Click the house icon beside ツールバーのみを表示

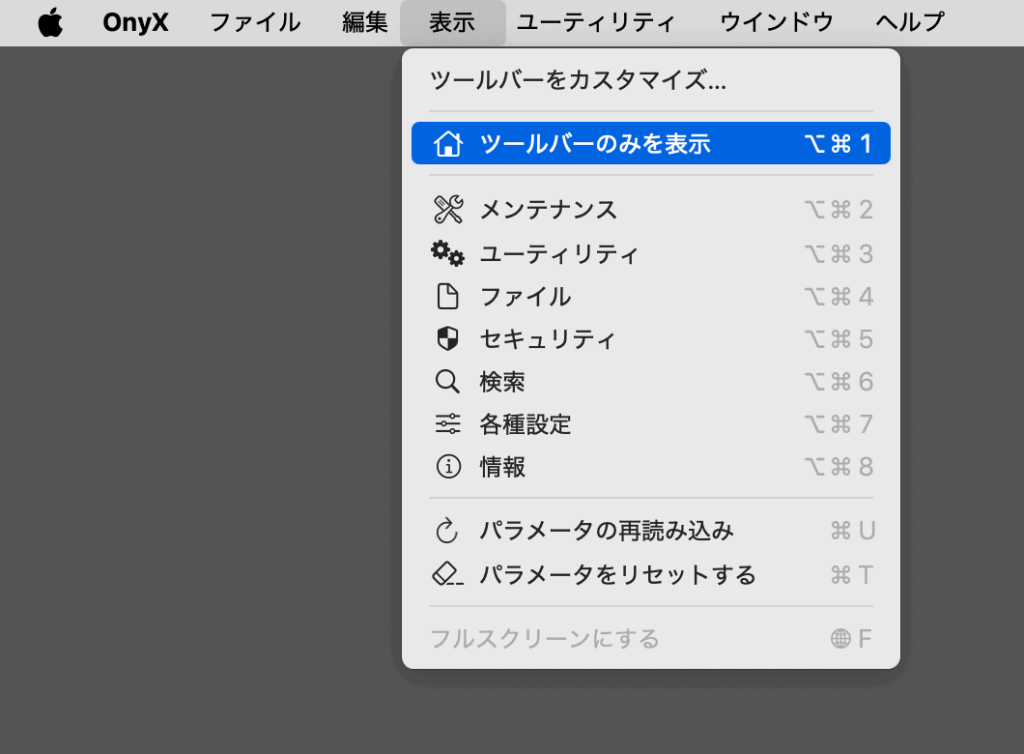448,144
